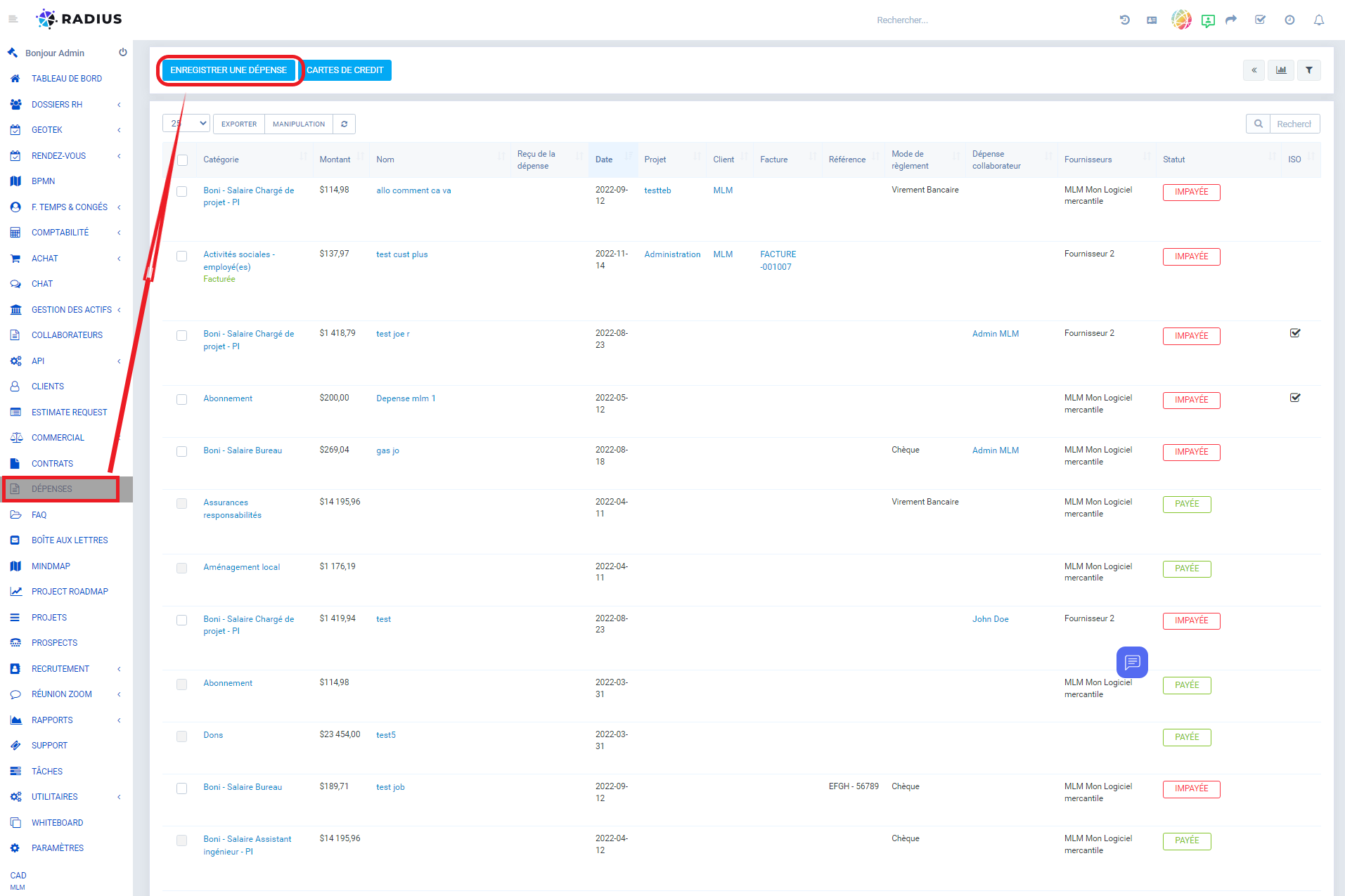
Task: Click the Exporter button
Action: [239, 124]
